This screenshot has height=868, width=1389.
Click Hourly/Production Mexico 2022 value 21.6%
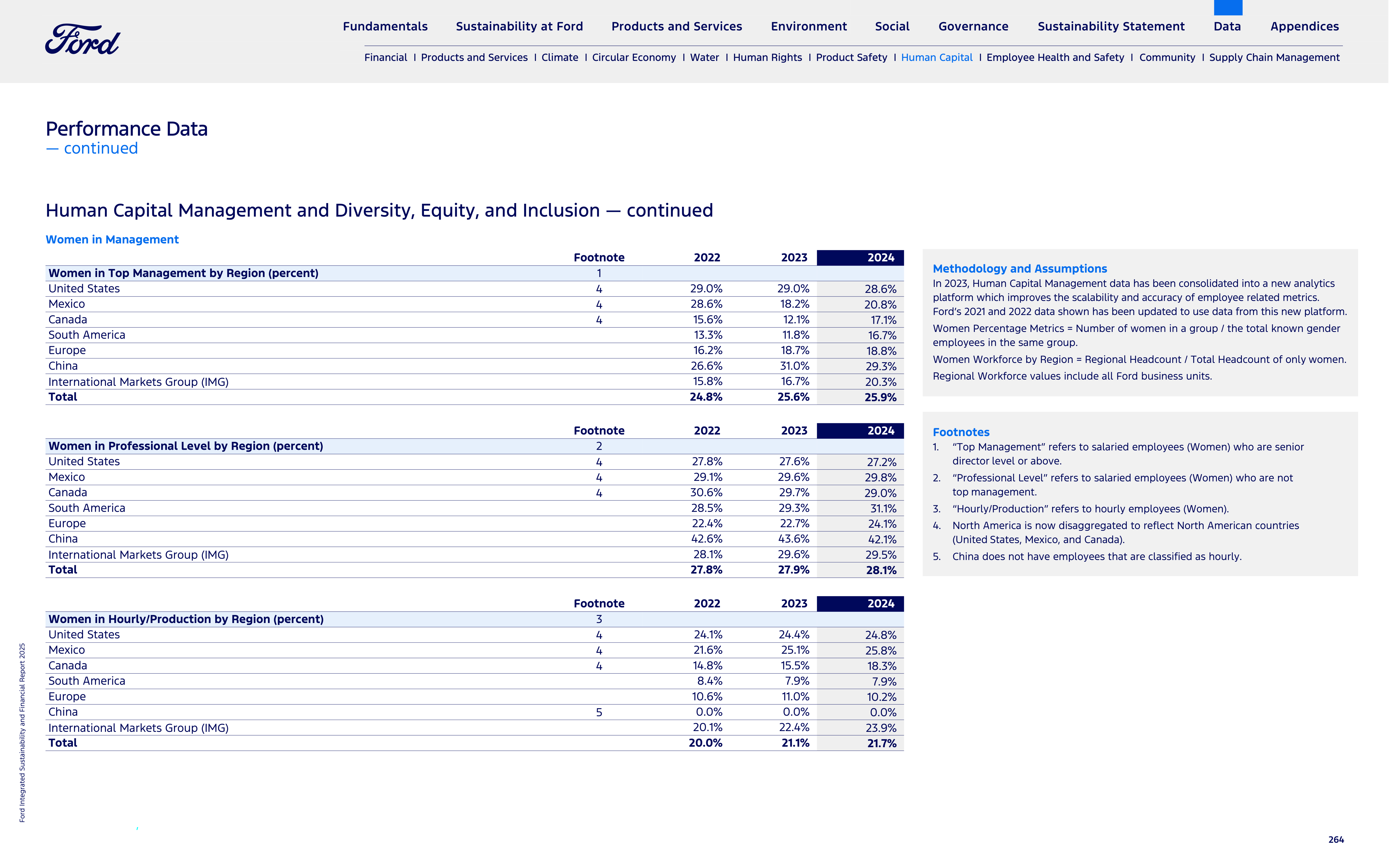(708, 650)
